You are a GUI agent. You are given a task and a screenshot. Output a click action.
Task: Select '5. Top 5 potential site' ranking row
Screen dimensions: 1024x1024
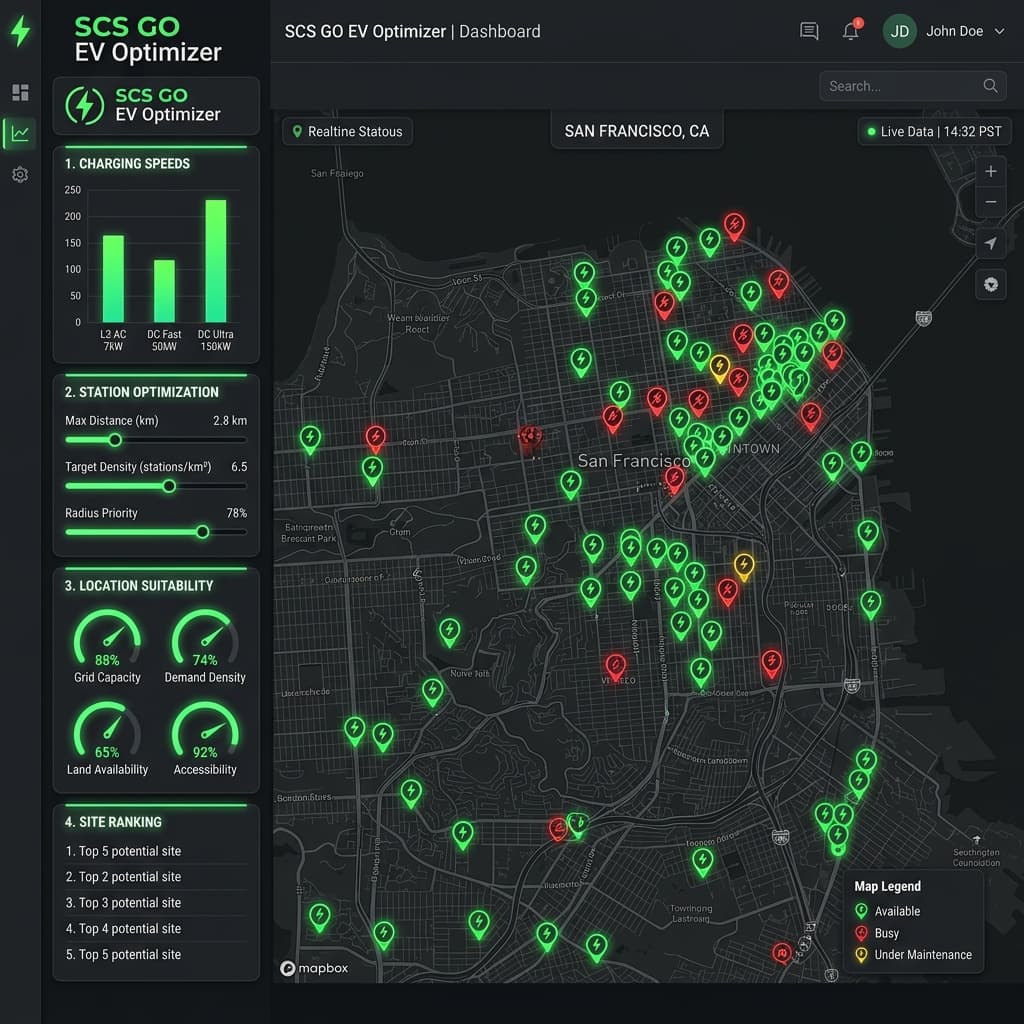(x=156, y=954)
